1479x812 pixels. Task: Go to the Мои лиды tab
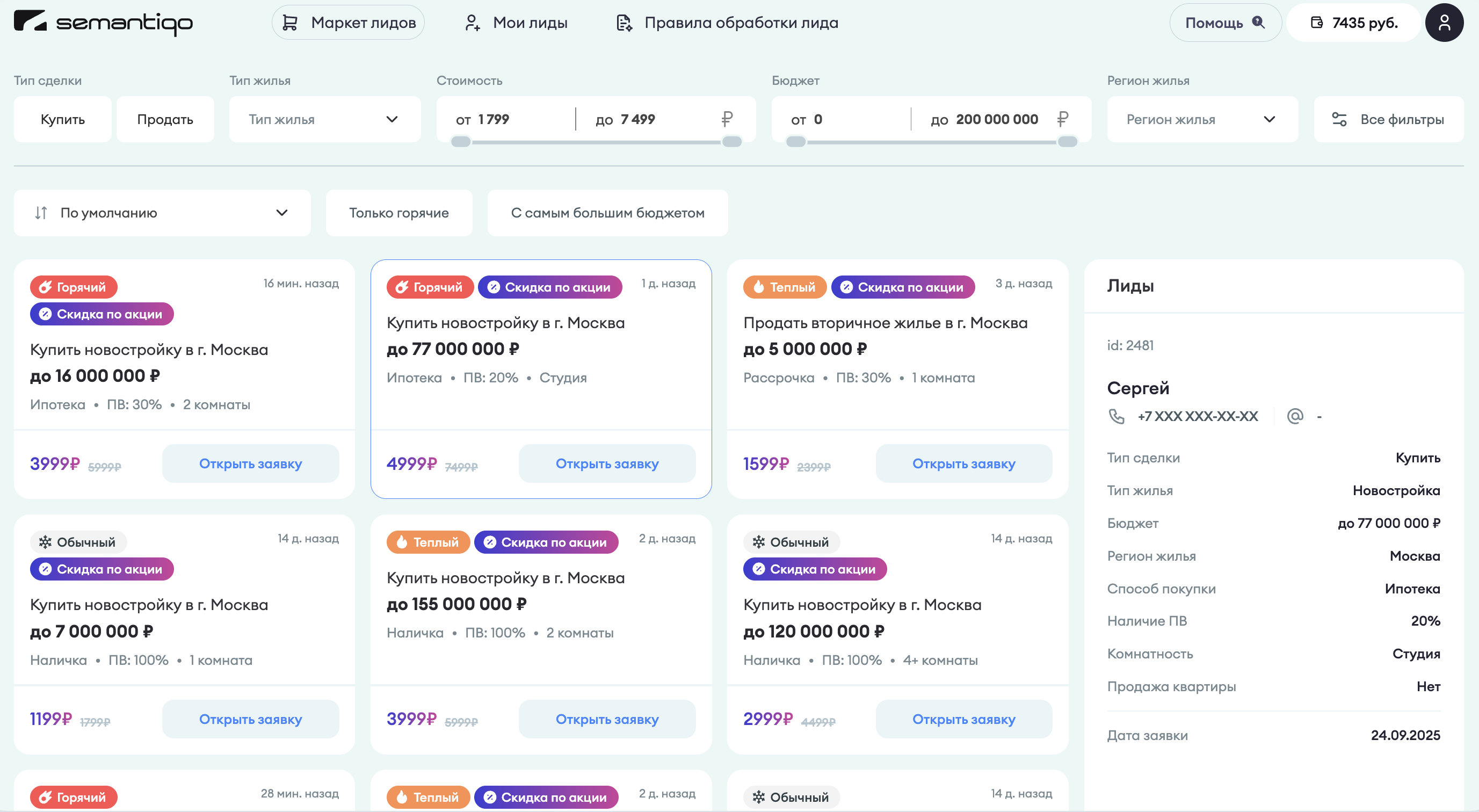tap(515, 23)
